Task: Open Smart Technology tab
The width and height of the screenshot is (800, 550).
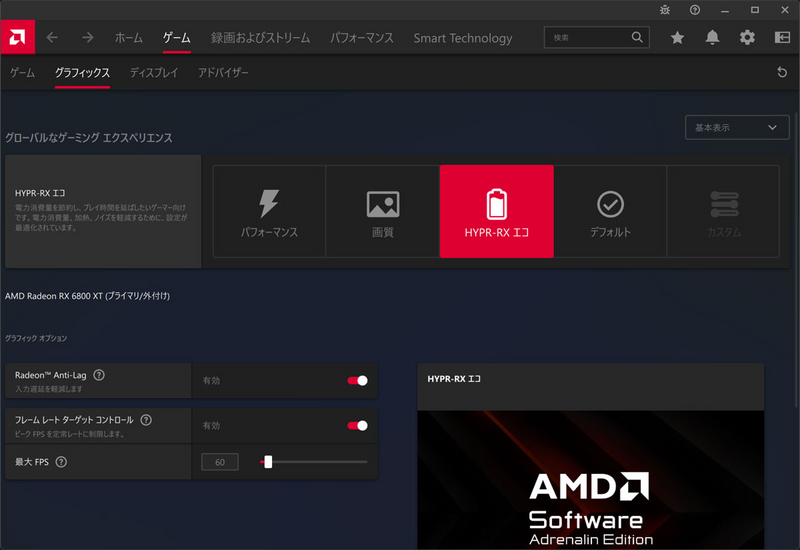Action: click(463, 38)
